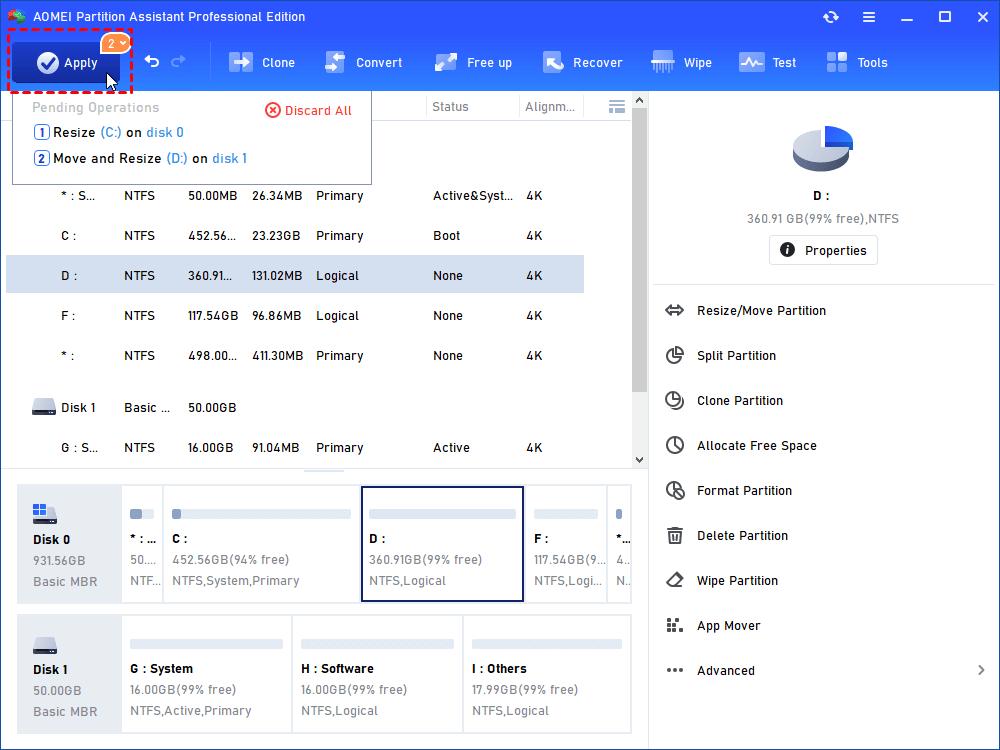Click the Apply button

point(66,62)
